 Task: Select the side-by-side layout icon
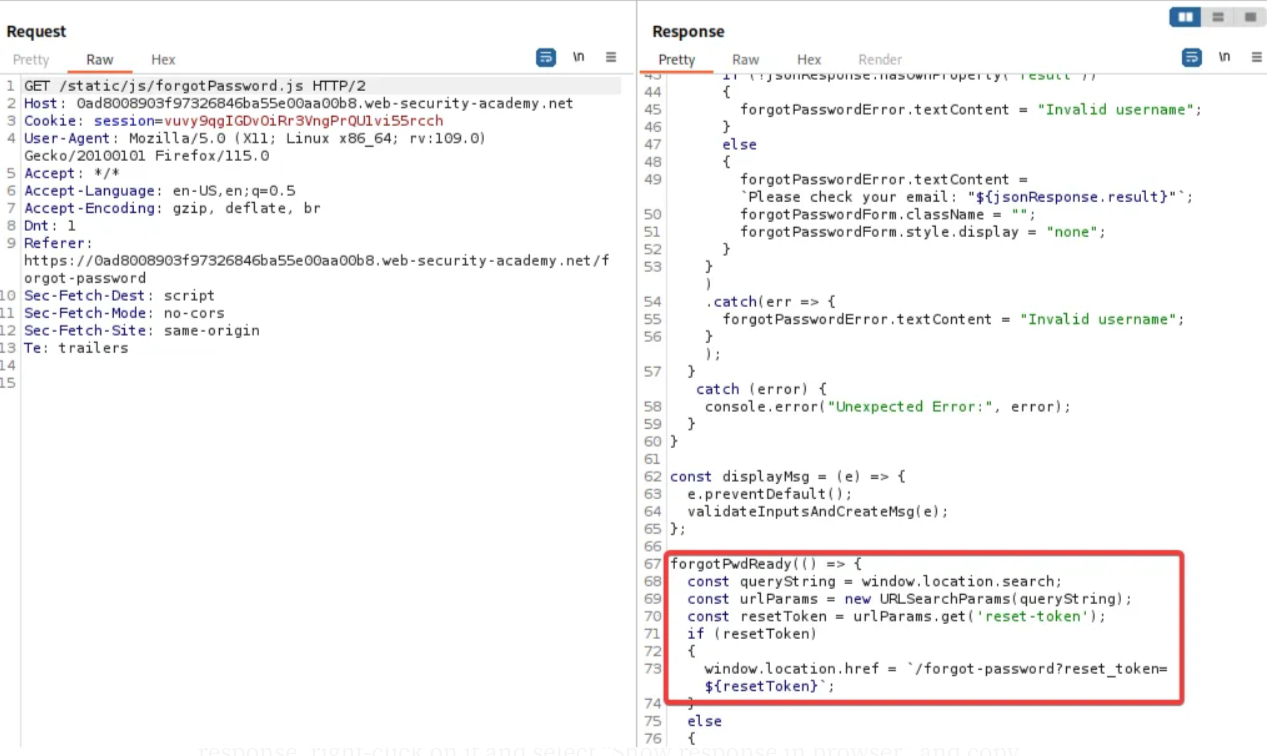click(x=1186, y=17)
